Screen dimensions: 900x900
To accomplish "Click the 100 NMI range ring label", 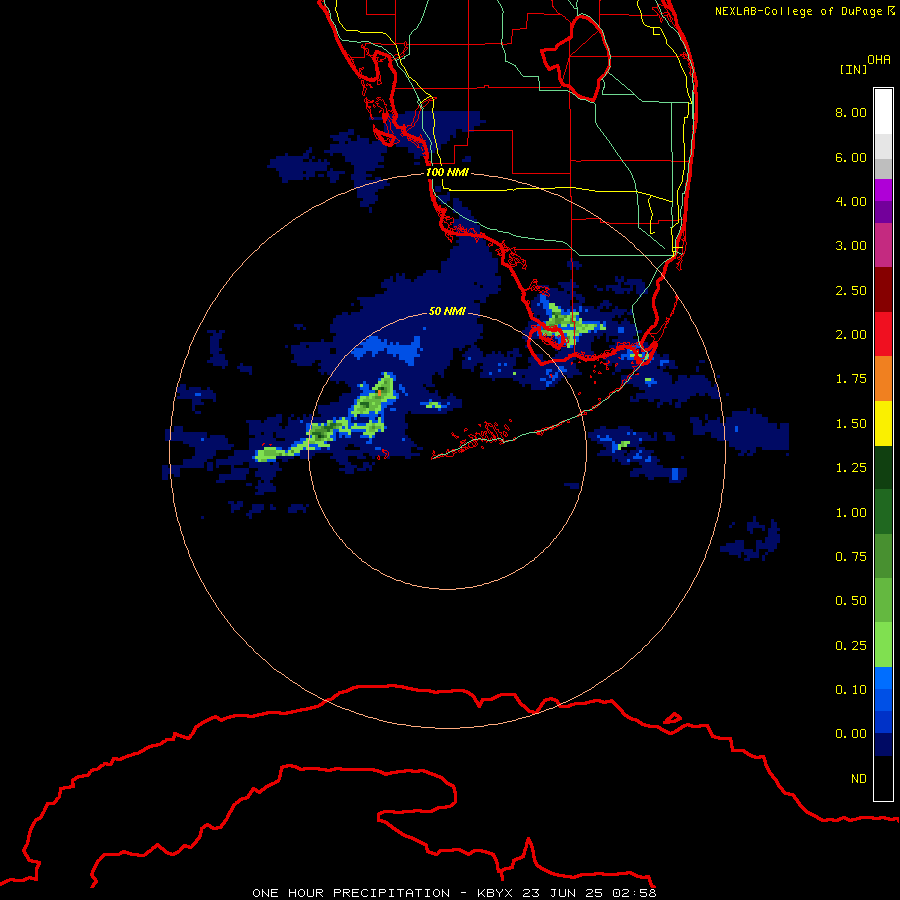I will coord(447,172).
